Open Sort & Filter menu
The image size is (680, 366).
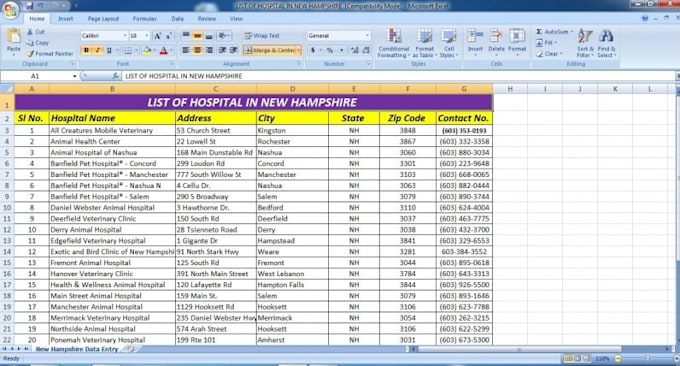coord(585,43)
